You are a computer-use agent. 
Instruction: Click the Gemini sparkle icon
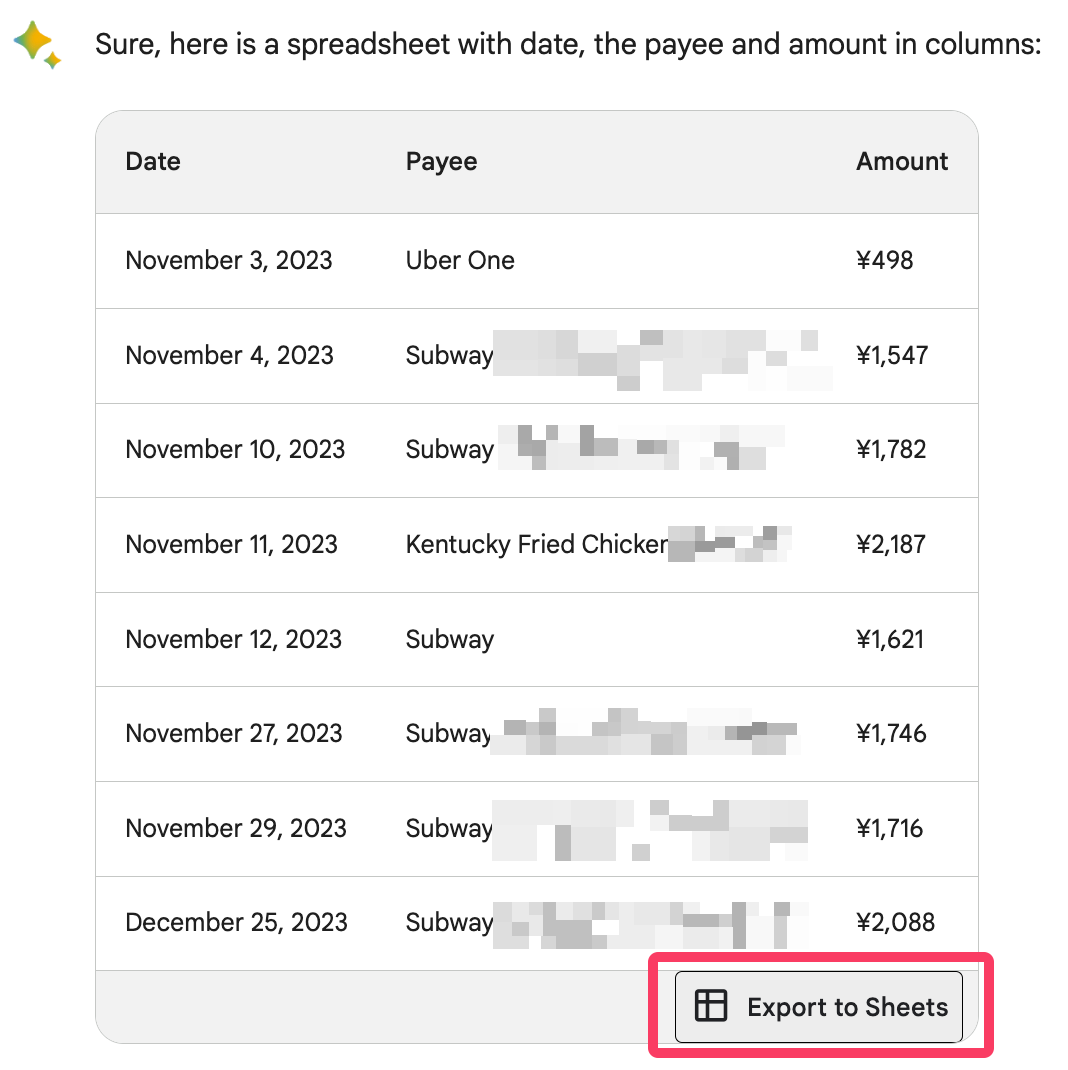(37, 45)
